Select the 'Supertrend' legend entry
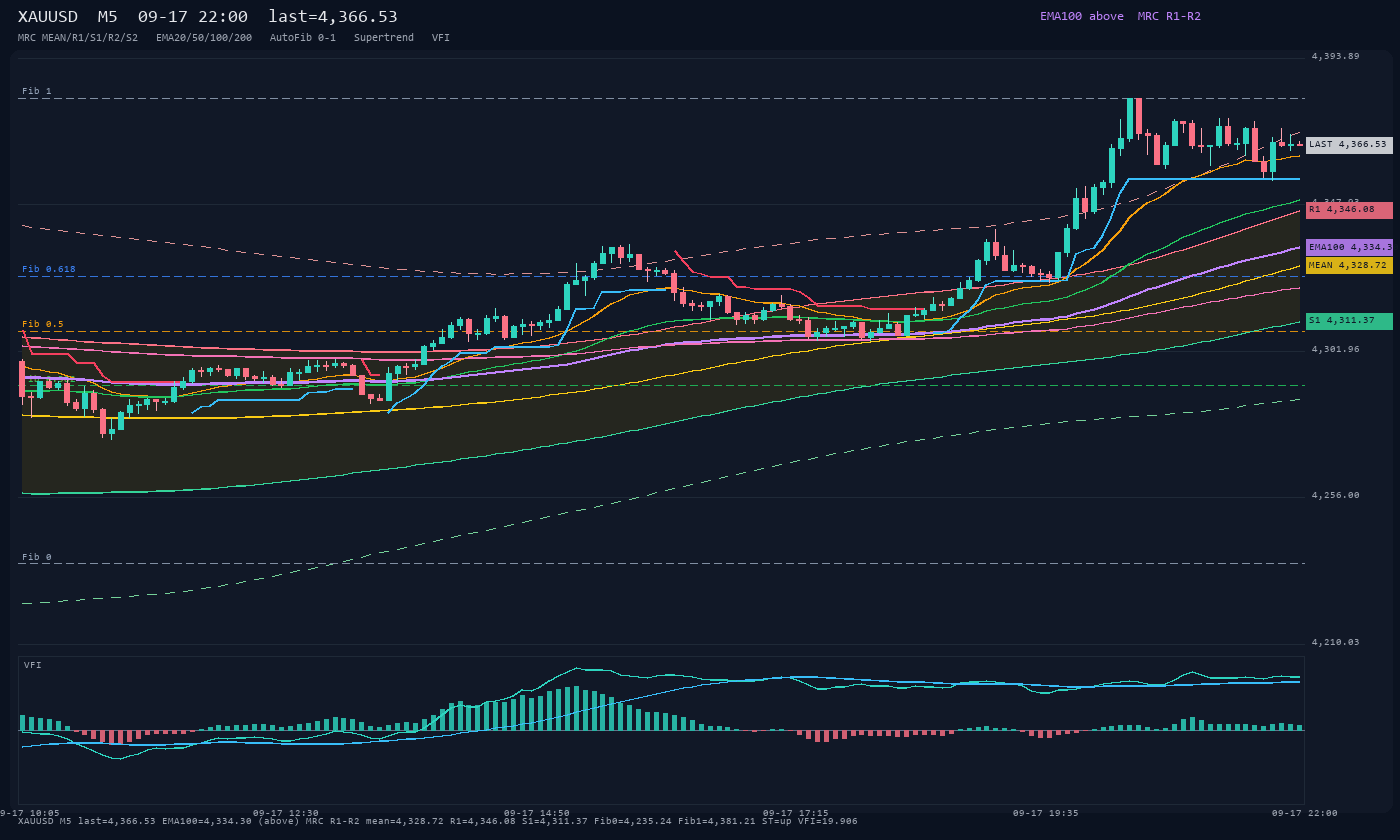The width and height of the screenshot is (1400, 840). [x=384, y=37]
